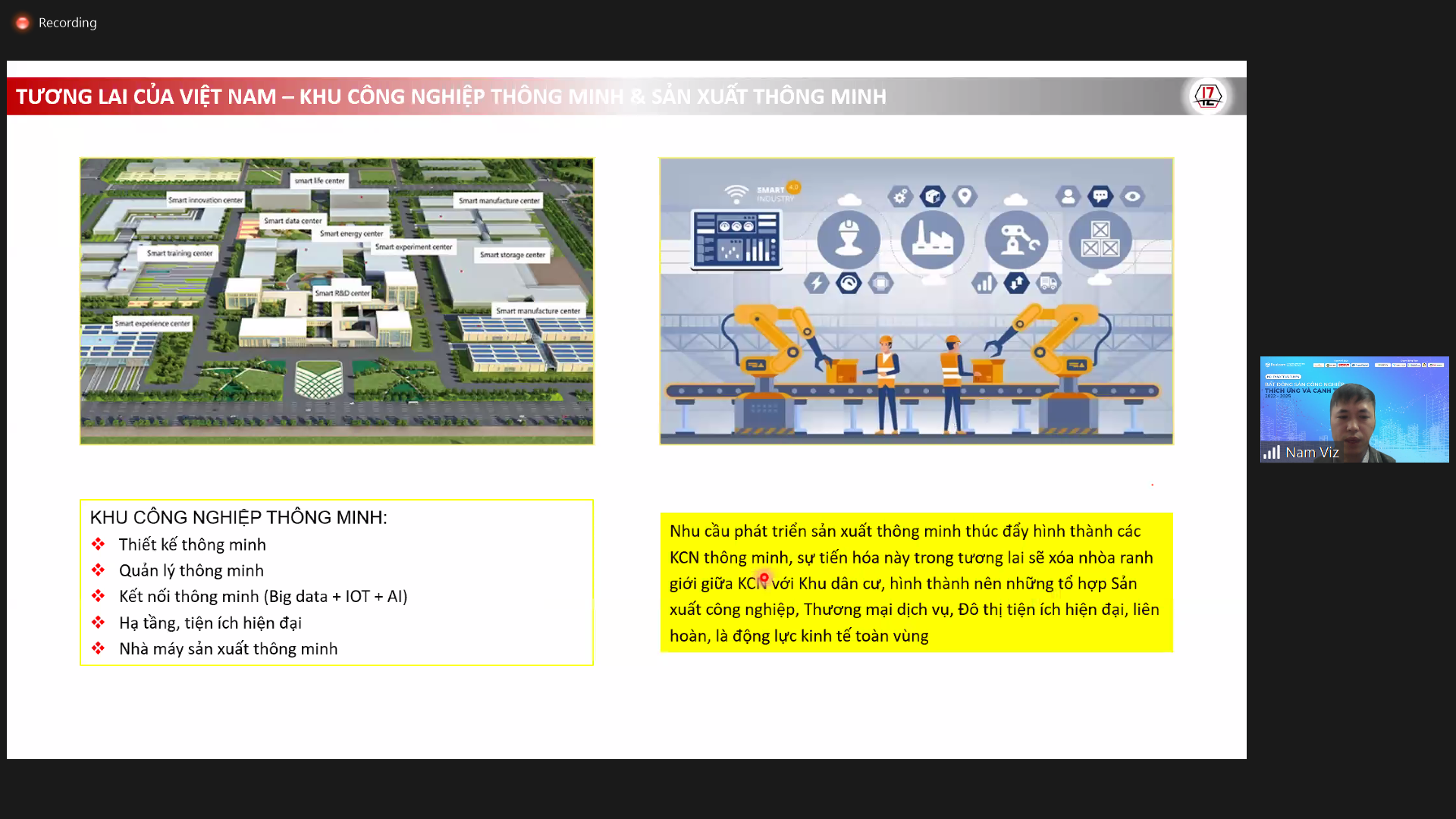Click the chat bubble hexagon icon

coord(1100,196)
